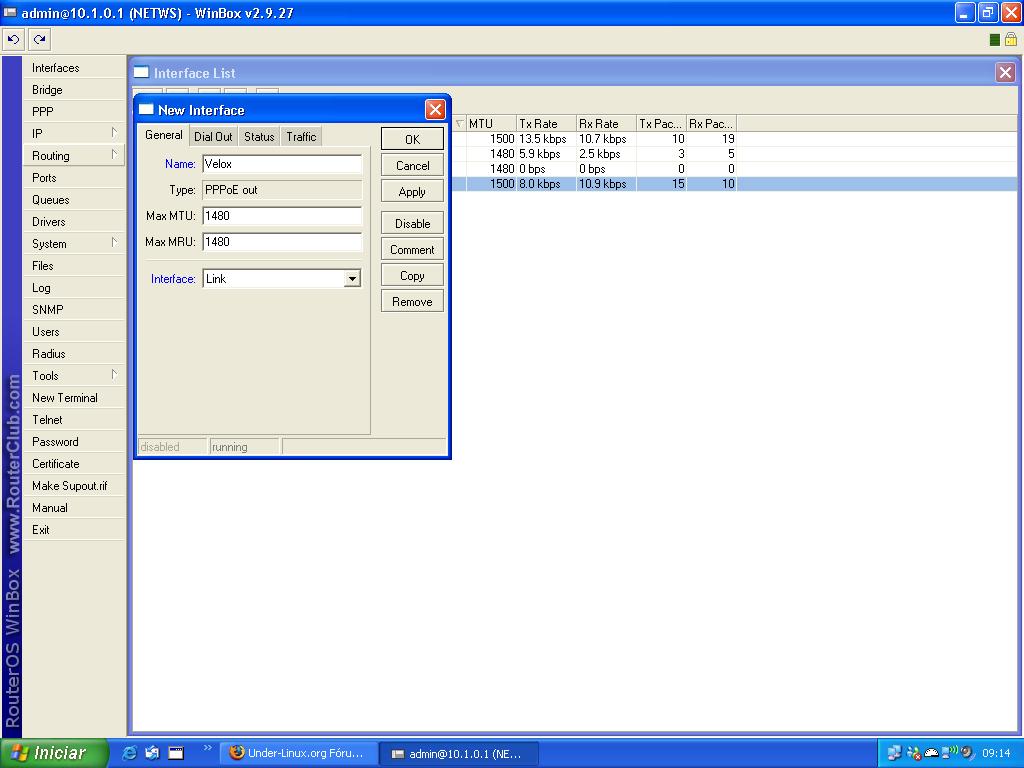Click OK in New Interface dialog

click(x=412, y=139)
